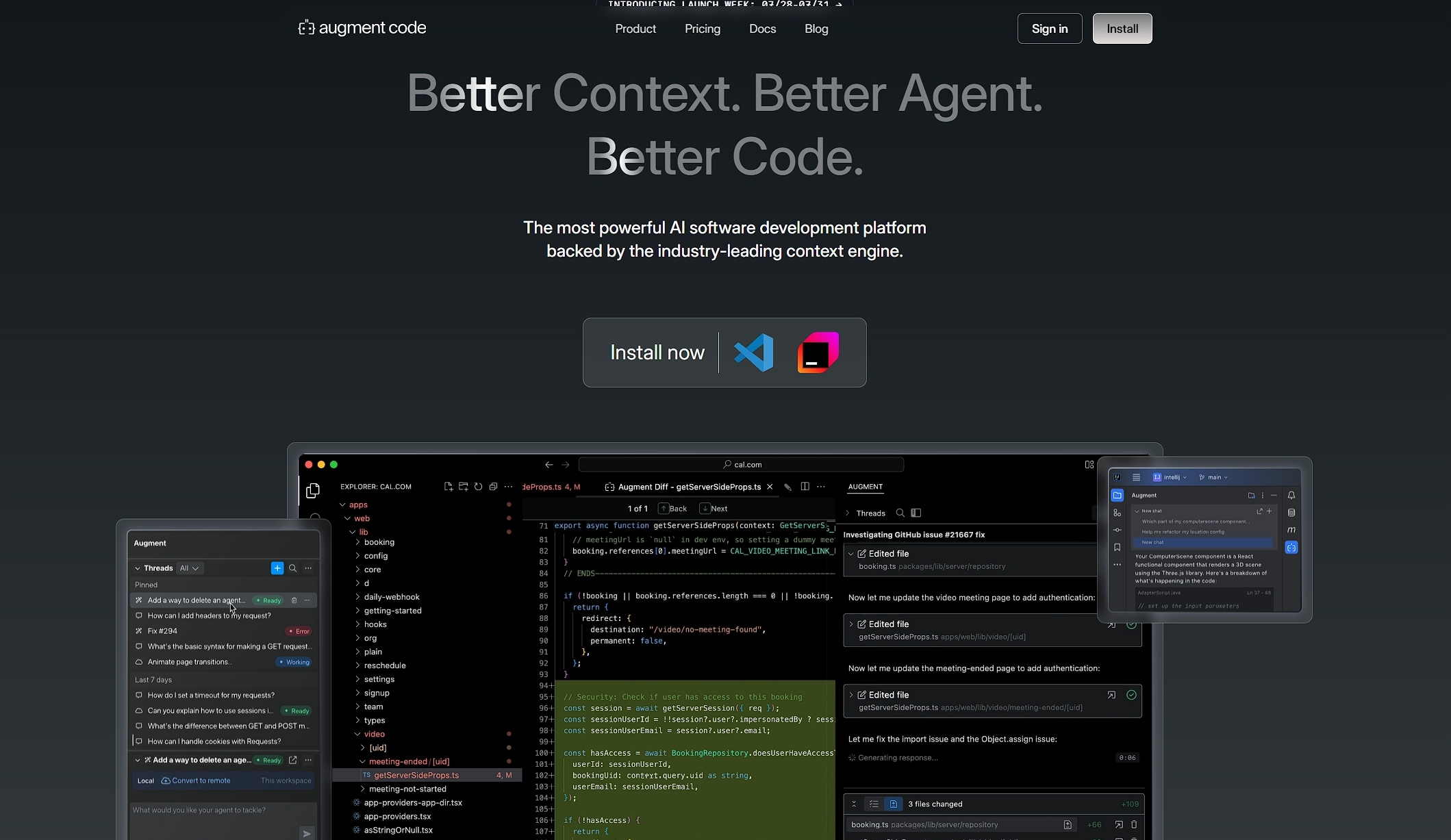Click customize layout icon in VS Code title bar
This screenshot has height=840, width=1451.
[1089, 465]
